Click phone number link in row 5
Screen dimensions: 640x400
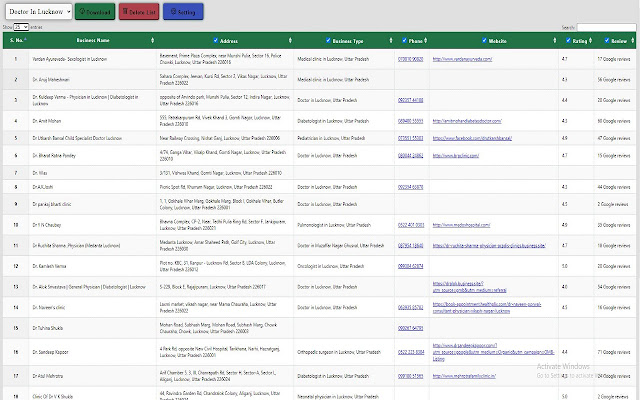click(x=410, y=138)
